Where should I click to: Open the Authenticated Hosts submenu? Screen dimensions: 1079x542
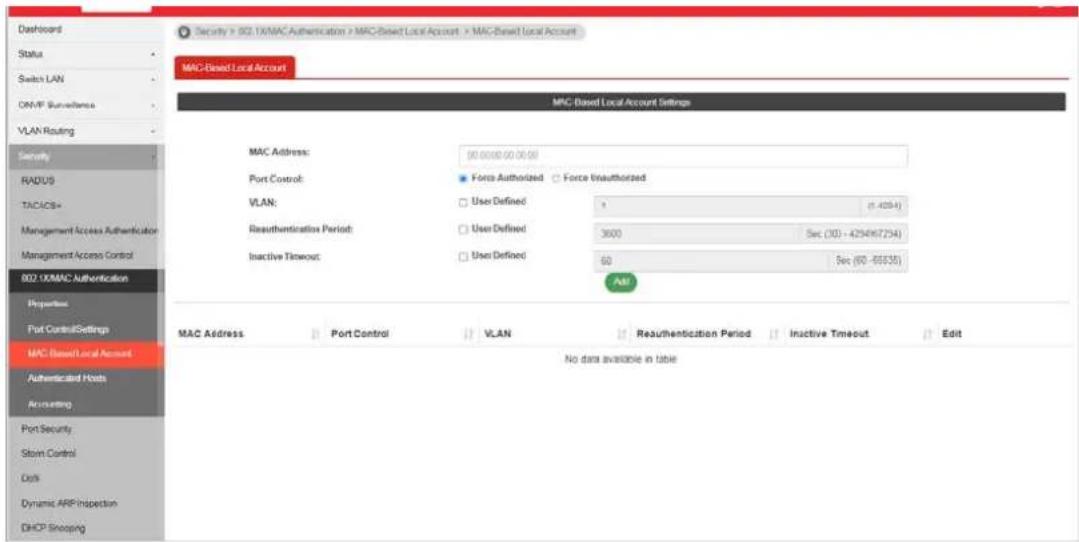click(x=86, y=378)
